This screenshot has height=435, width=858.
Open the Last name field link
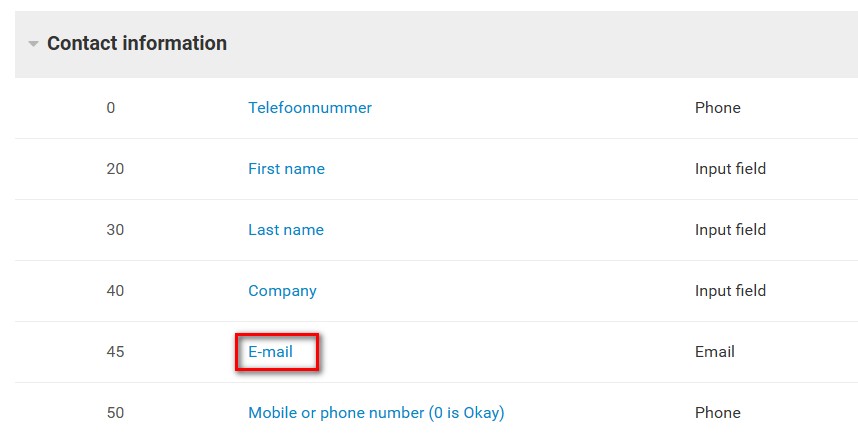(286, 230)
